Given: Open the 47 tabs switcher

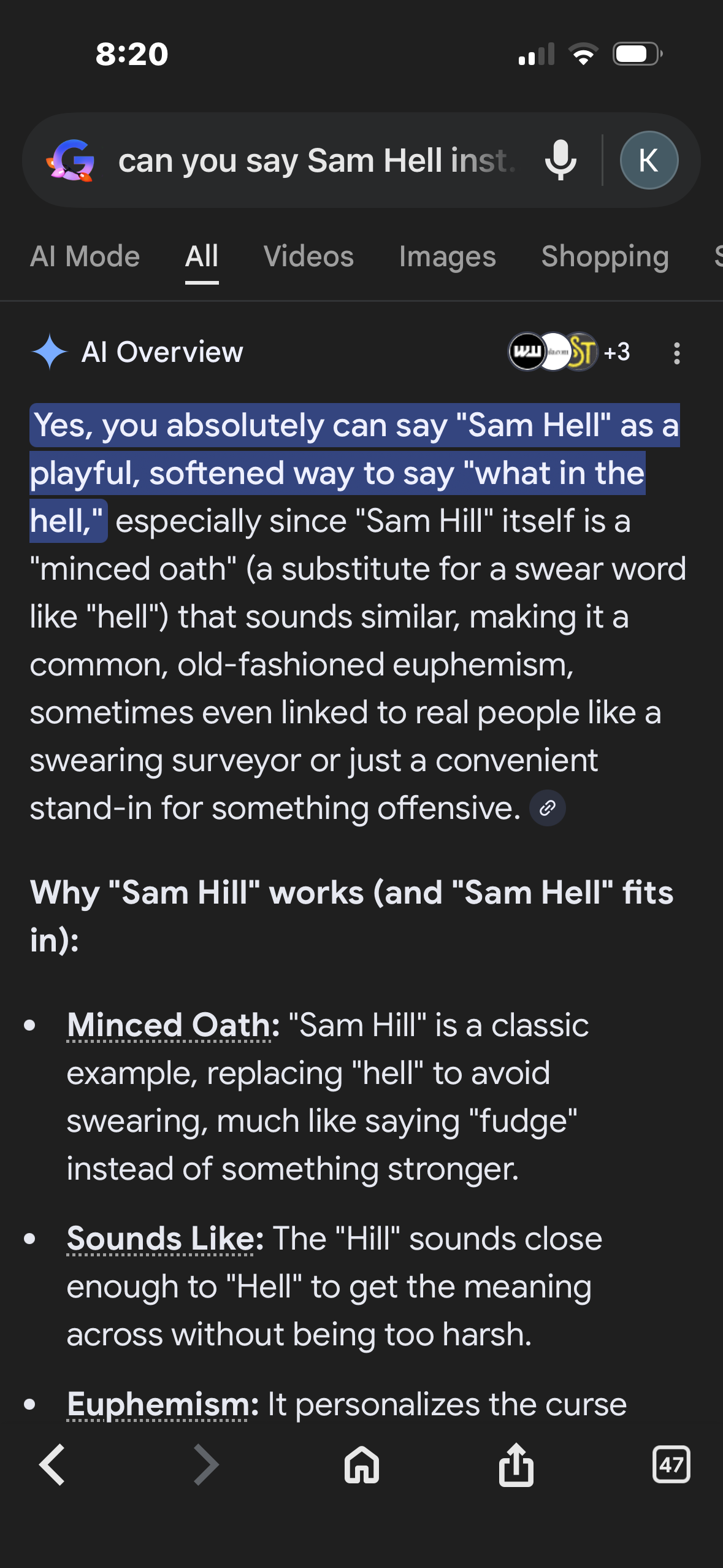Looking at the screenshot, I should coord(671,1465).
